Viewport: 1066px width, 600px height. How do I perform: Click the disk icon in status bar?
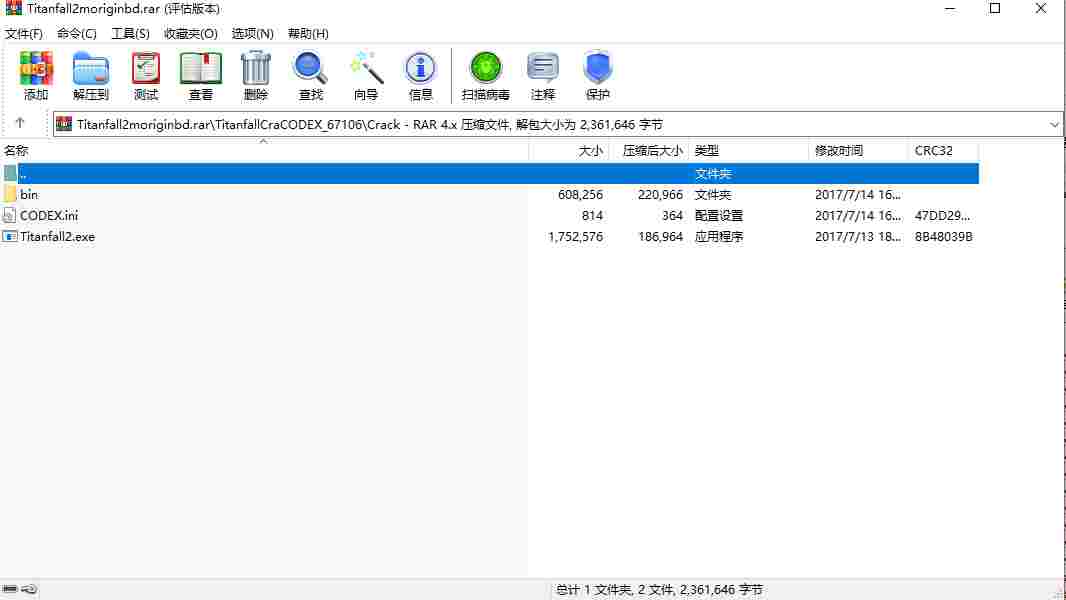coord(10,589)
